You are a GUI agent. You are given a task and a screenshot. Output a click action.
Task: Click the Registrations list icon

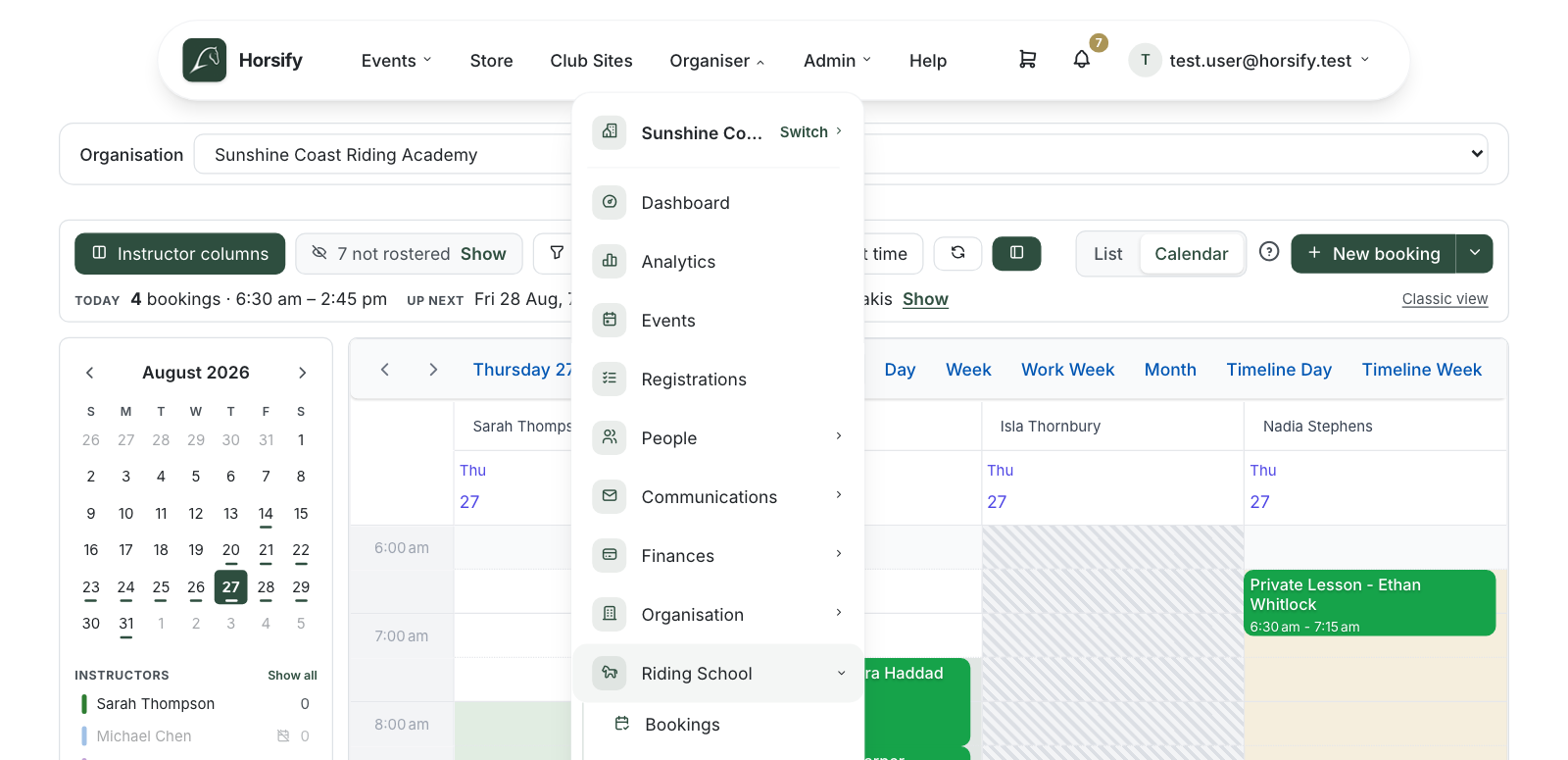(x=610, y=379)
